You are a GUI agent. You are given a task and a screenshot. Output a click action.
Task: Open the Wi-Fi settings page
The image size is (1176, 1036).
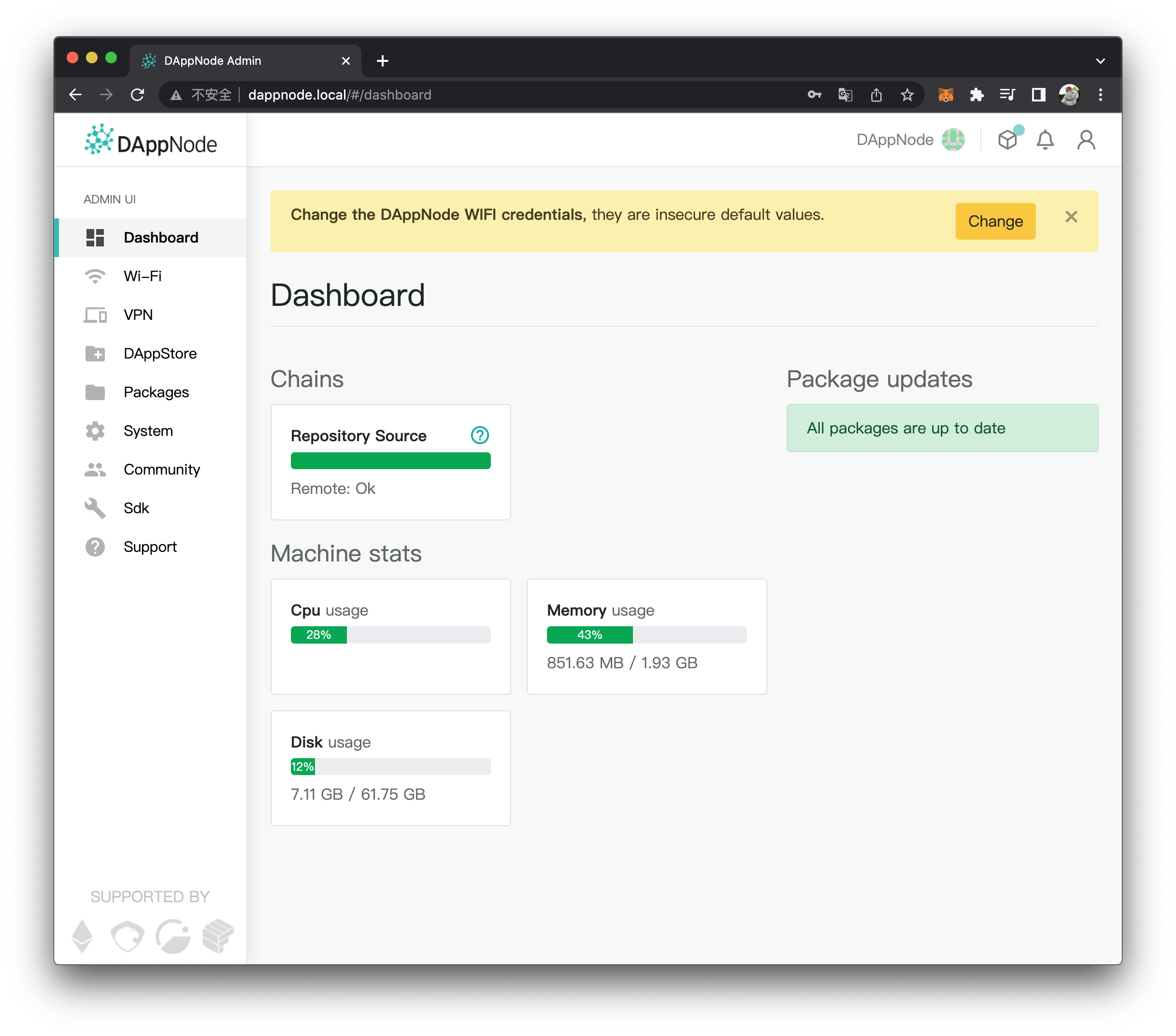(142, 275)
